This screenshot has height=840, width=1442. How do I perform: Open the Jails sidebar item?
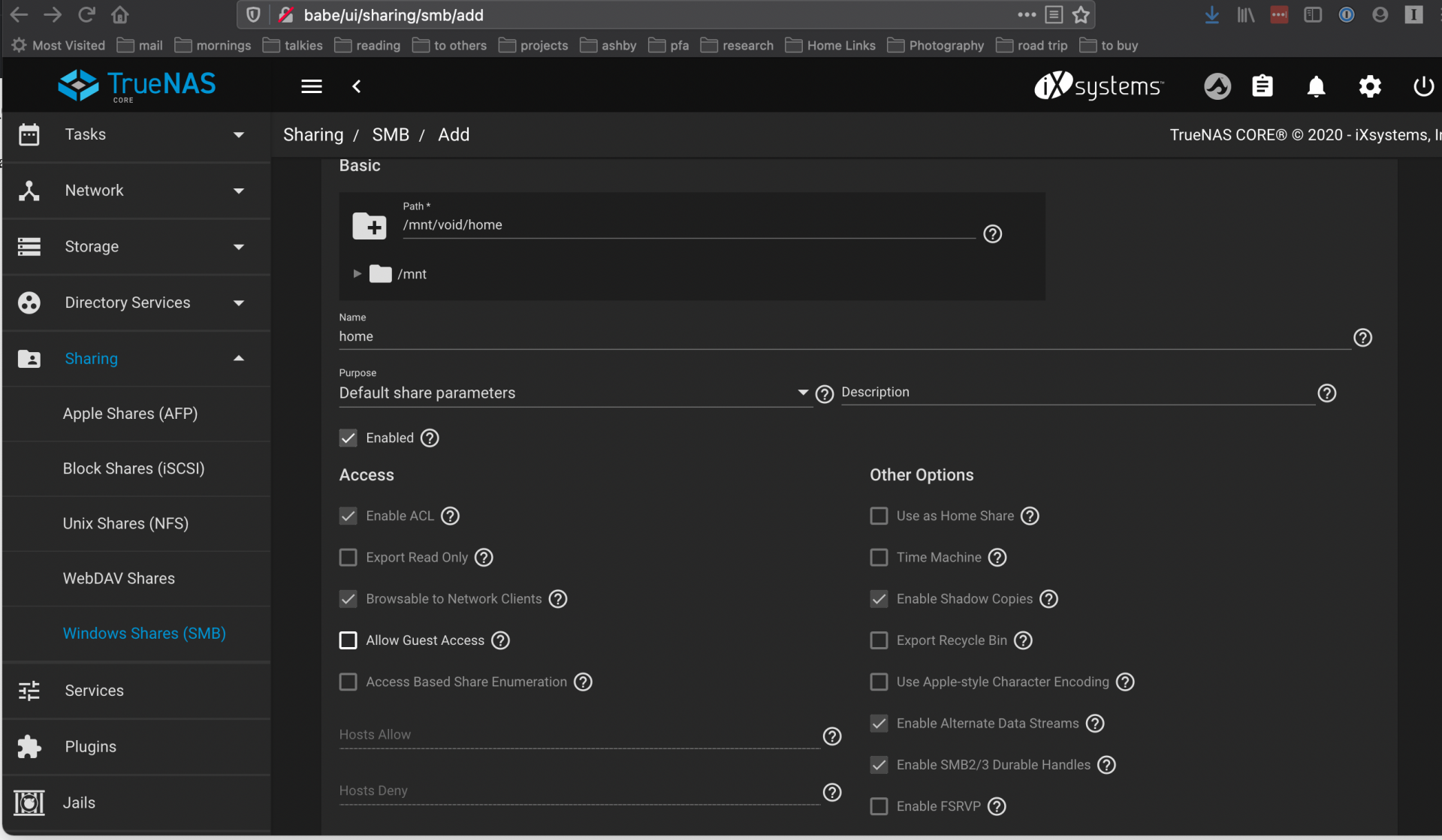(137, 803)
